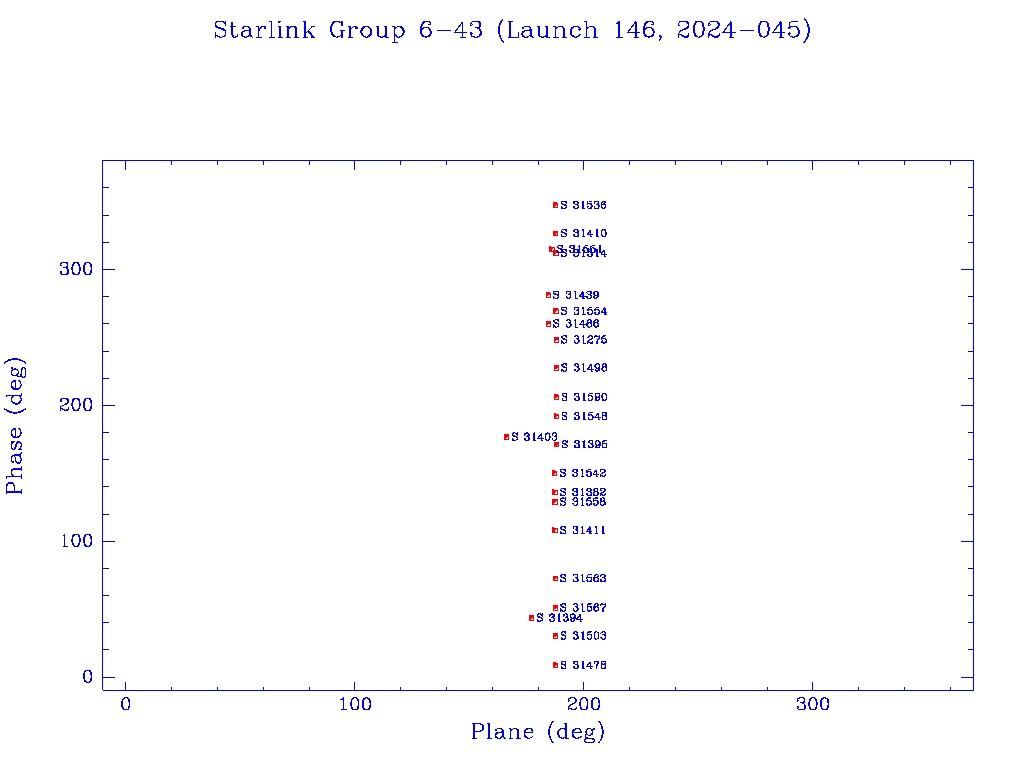The width and height of the screenshot is (1024, 768).
Task: Click the '300' tick label on the Phase axis
Action: coord(76,269)
